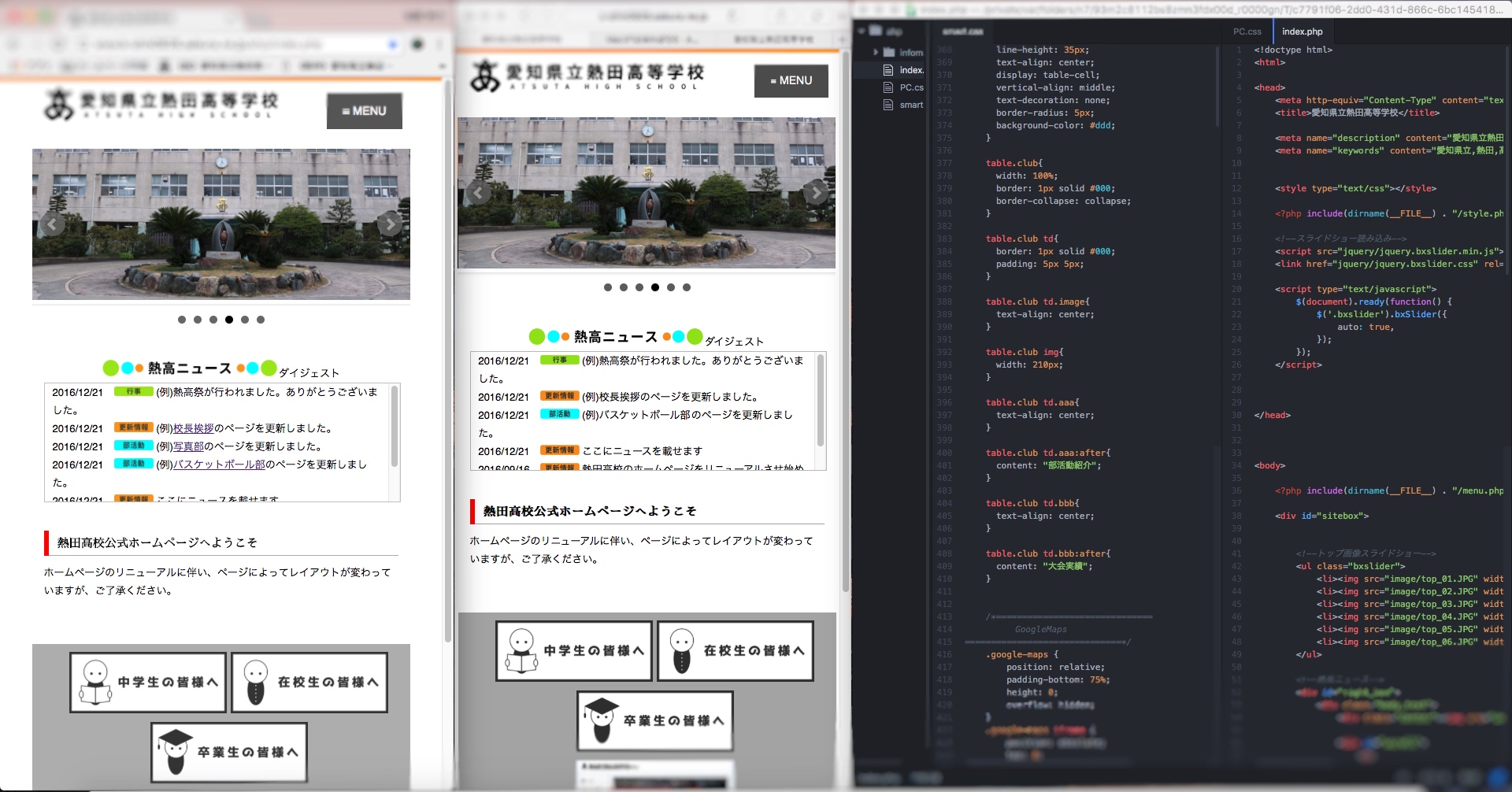Image resolution: width=1512 pixels, height=792 pixels.
Task: Click page scrollbar of left browser window
Action: point(447,362)
